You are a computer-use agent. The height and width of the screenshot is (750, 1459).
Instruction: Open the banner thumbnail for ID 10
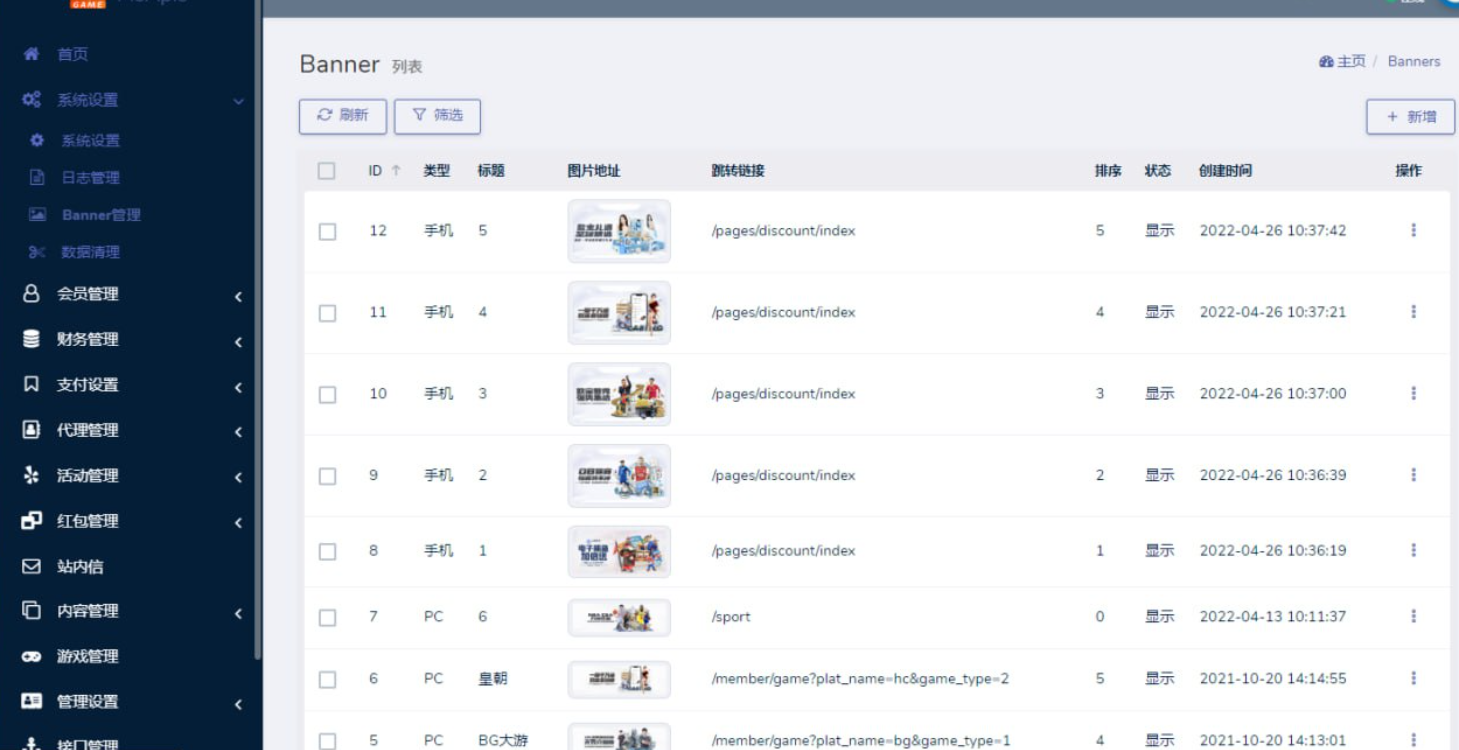pos(619,394)
